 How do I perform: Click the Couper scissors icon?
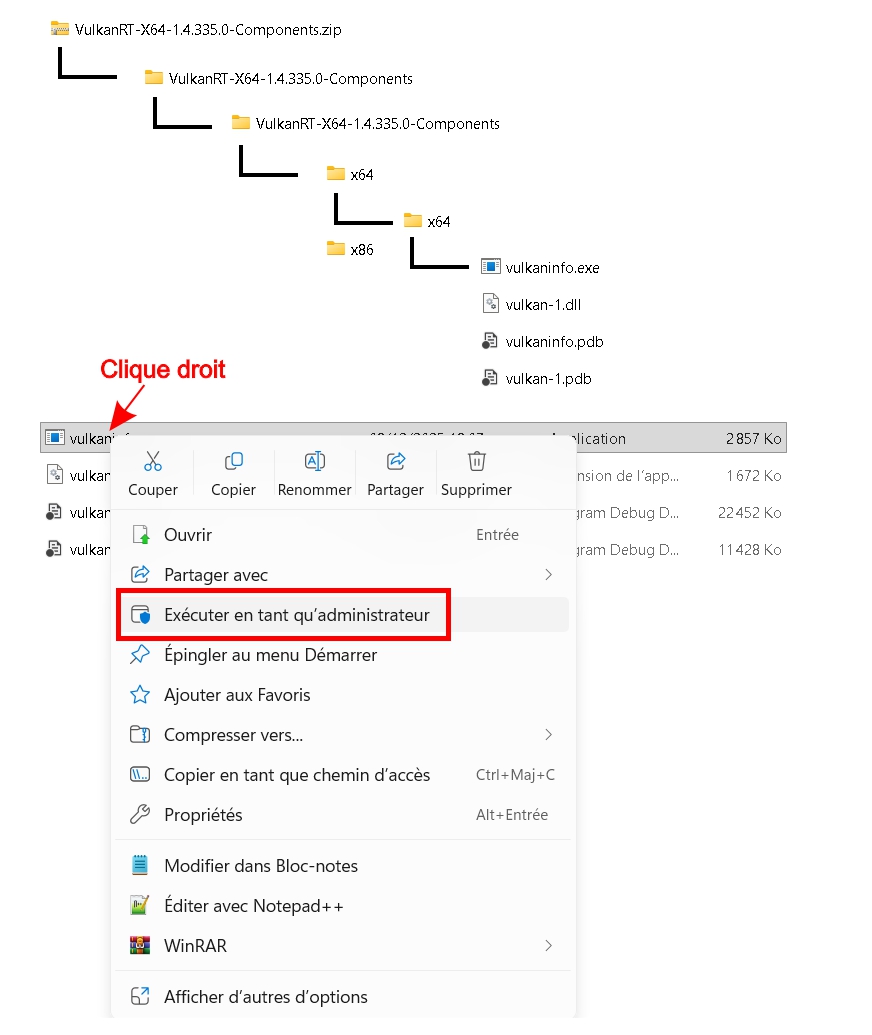(x=153, y=461)
